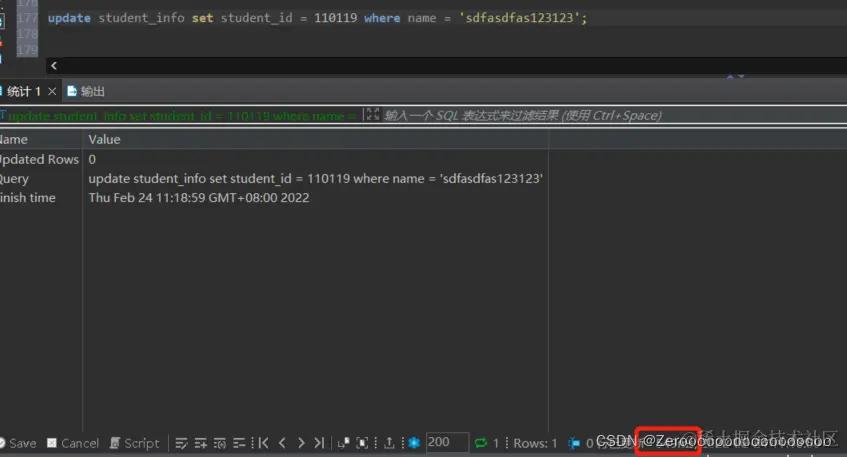Click the Cancel button in results toolbar
The height and width of the screenshot is (457, 847).
point(73,443)
